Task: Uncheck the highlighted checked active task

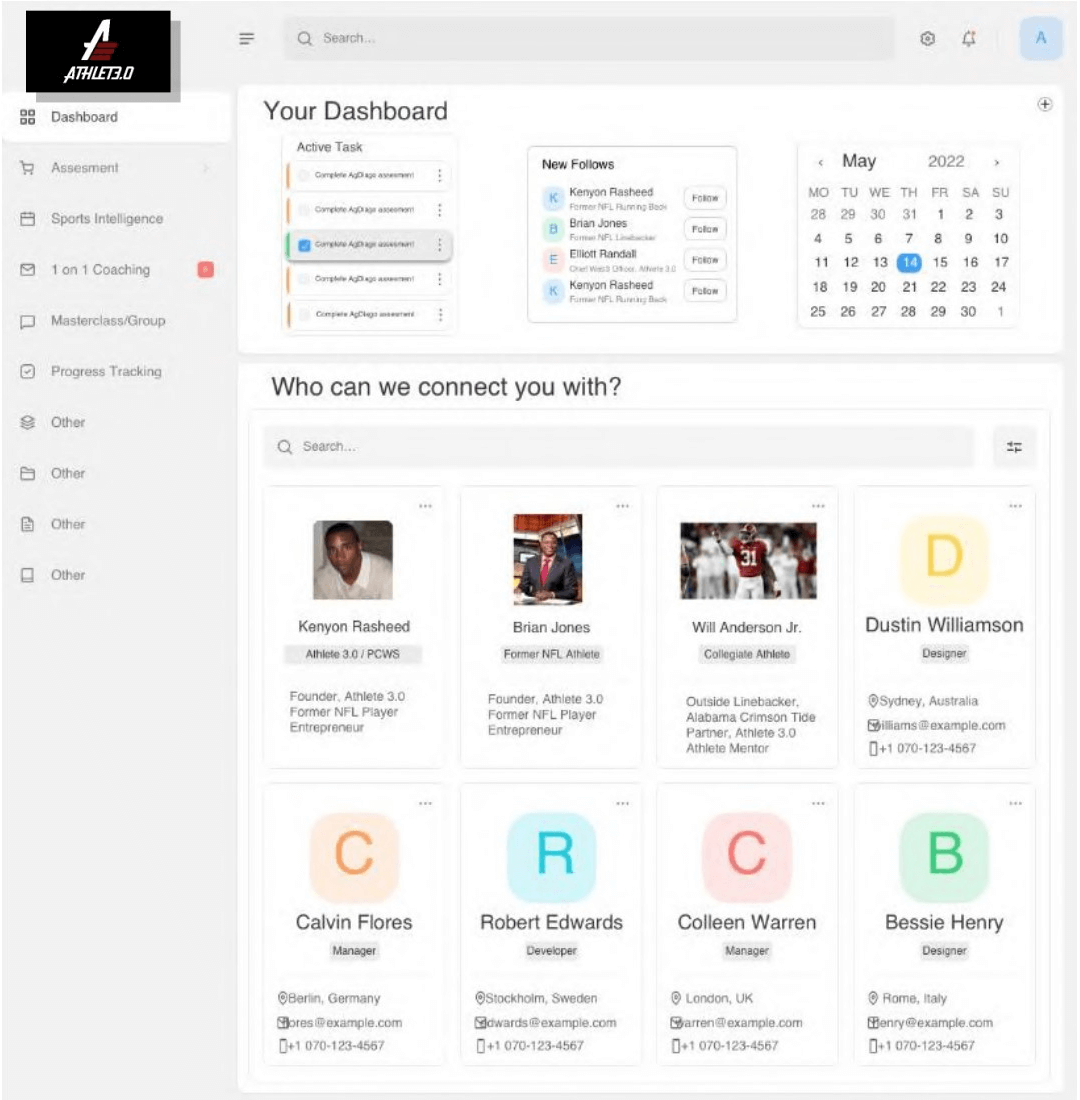Action: click(x=304, y=244)
